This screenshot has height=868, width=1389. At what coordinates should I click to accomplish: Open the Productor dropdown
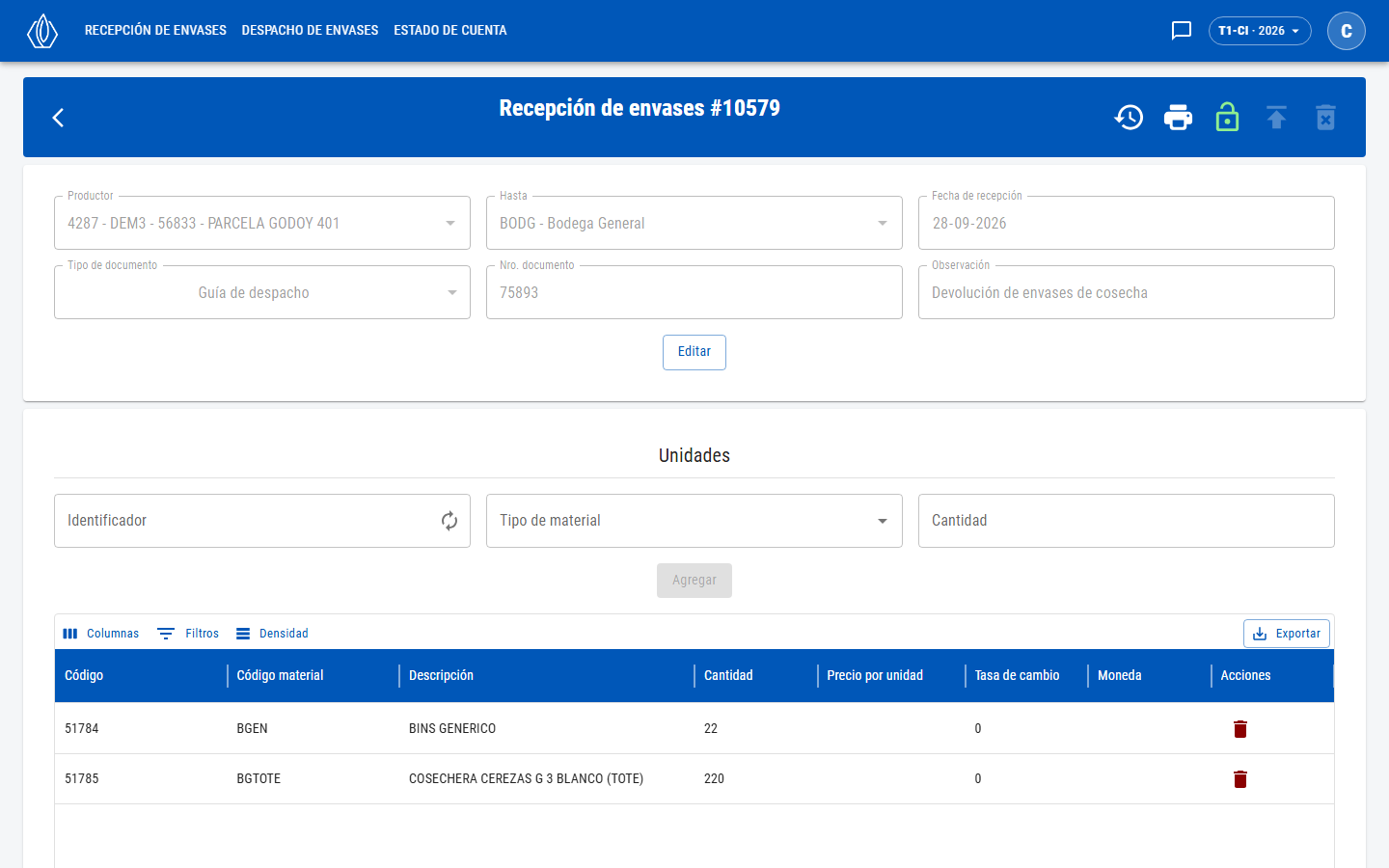click(262, 223)
